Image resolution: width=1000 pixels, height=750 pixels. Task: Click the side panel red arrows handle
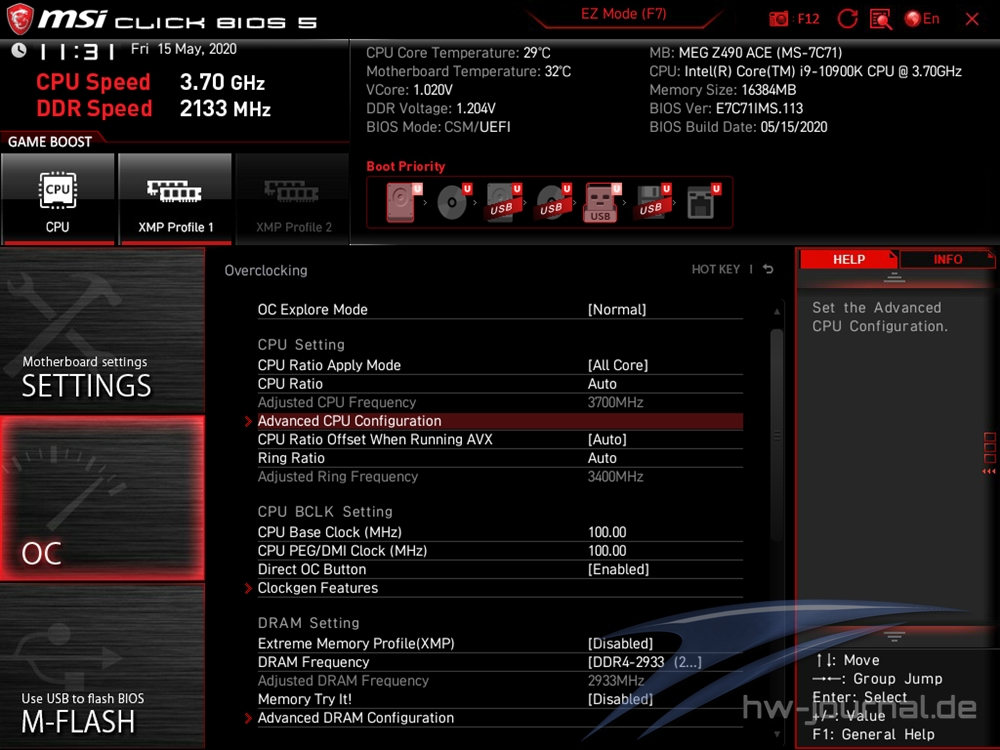pos(989,471)
